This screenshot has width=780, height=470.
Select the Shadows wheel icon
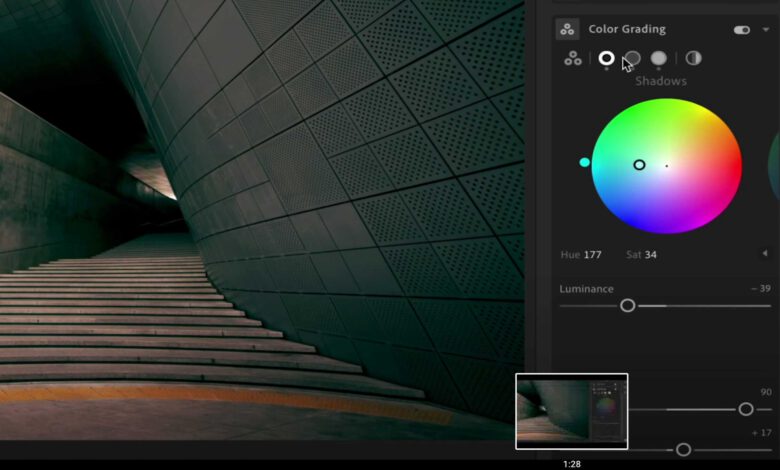606,59
